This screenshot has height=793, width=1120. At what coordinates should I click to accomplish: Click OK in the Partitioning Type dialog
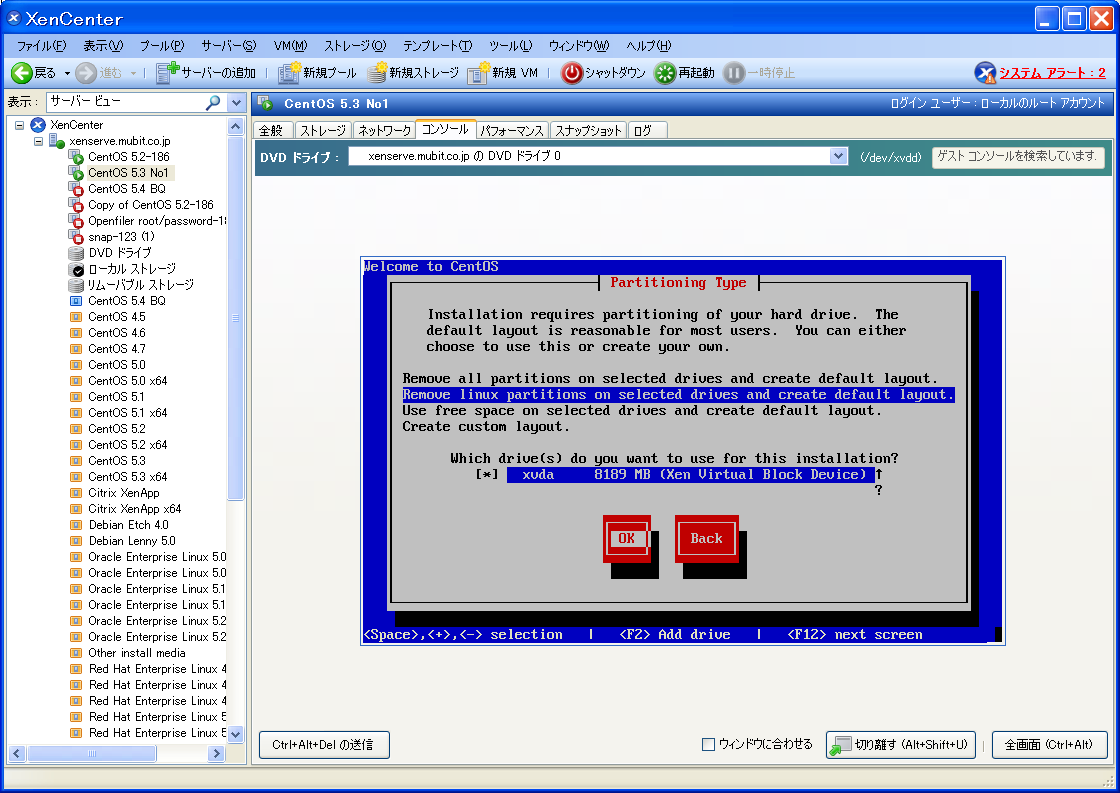[626, 539]
